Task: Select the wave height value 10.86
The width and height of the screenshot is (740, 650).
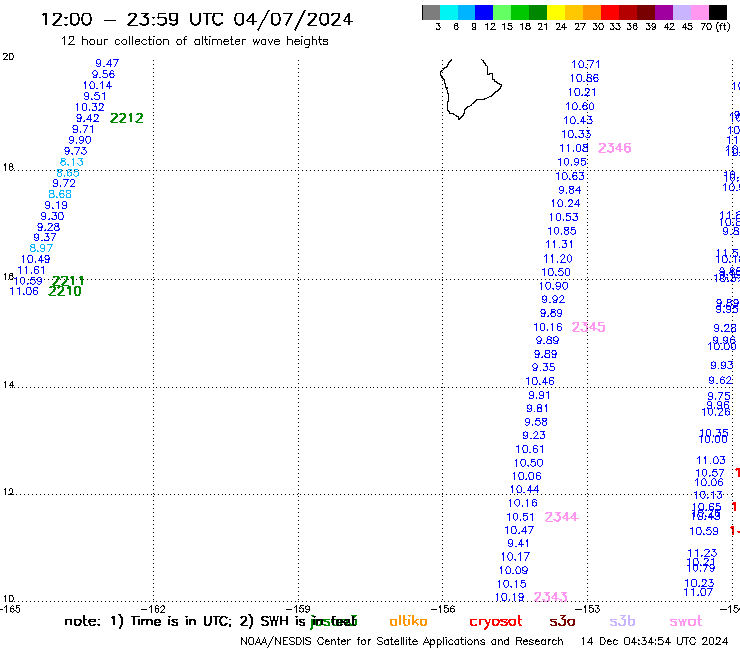Action: pos(584,78)
